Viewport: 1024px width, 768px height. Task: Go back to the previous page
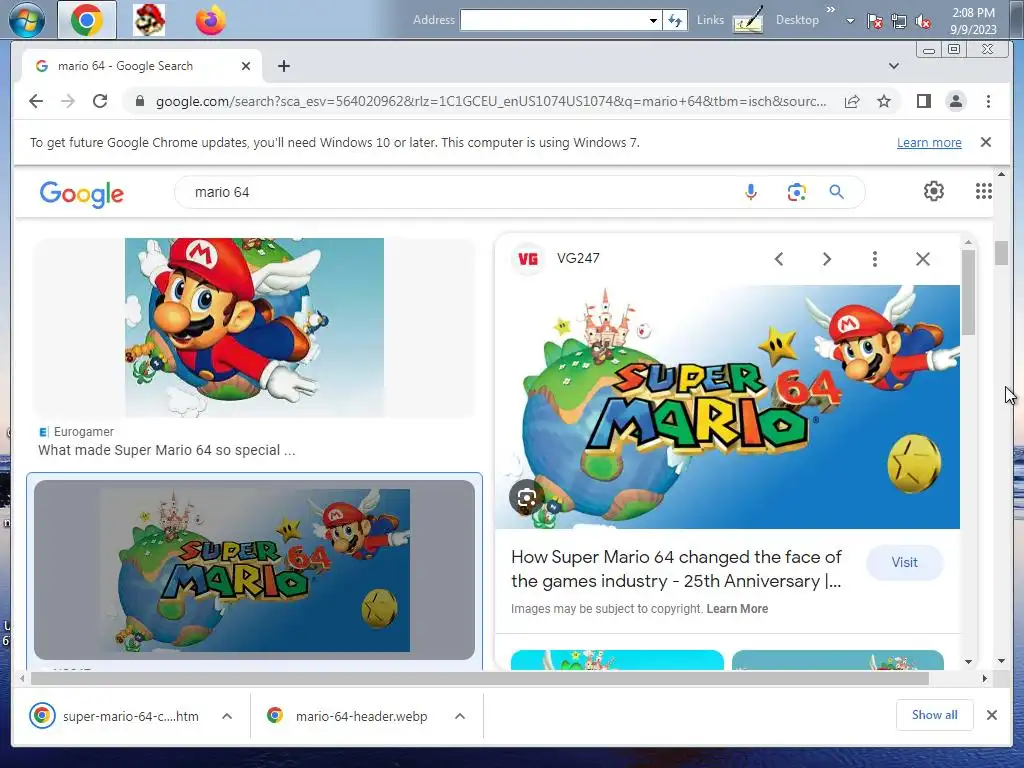36,101
